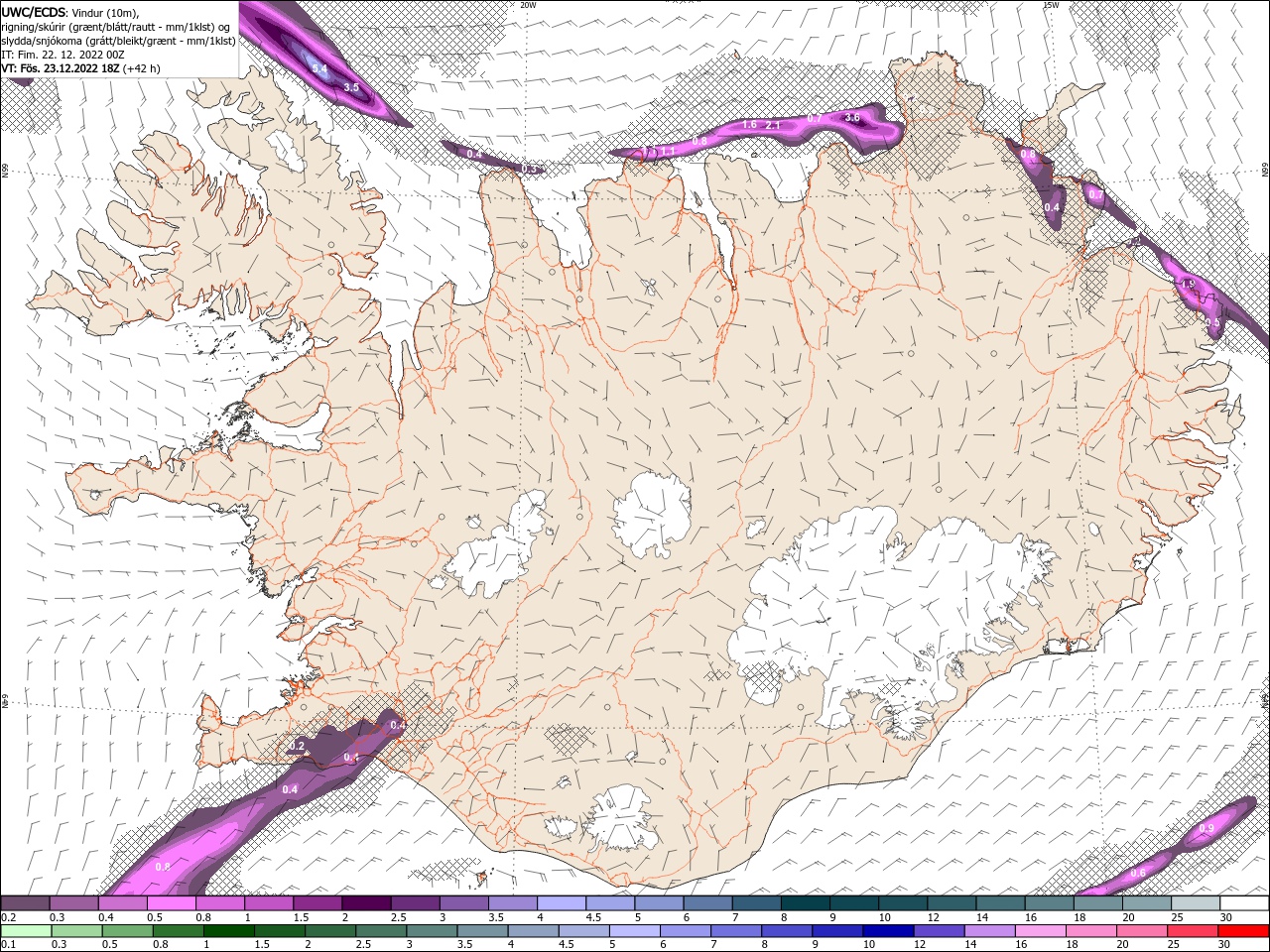Viewport: 1270px width, 952px height.
Task: Pick the pale grey snow swatch labeled 25
Action: (x=1196, y=903)
